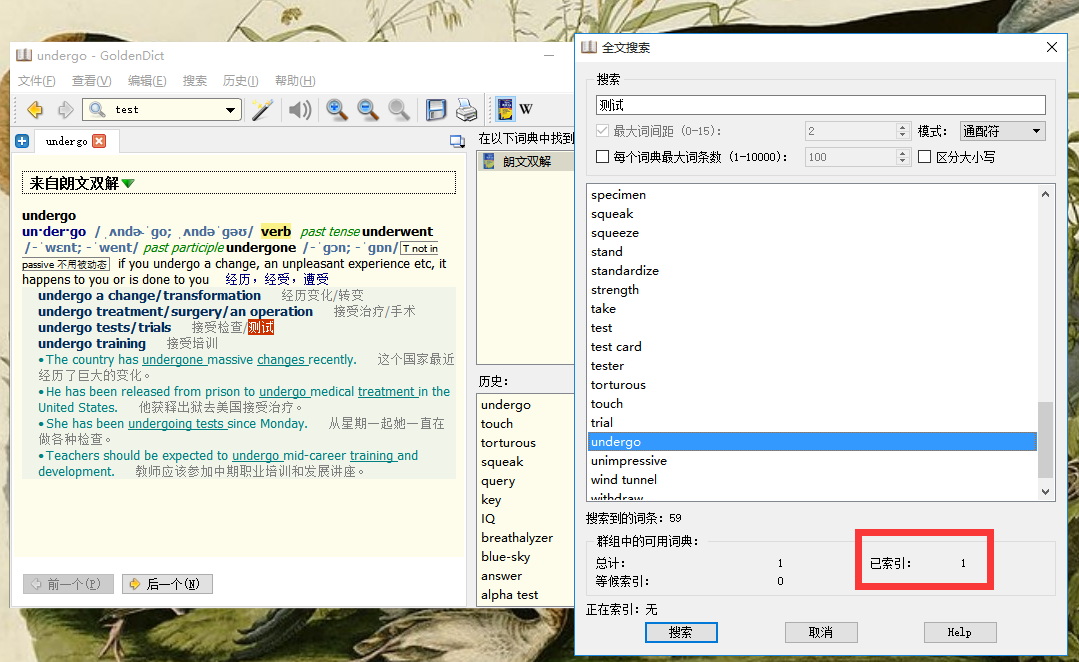Select 朗文双解 in the found-in-dictionaries list

point(526,162)
